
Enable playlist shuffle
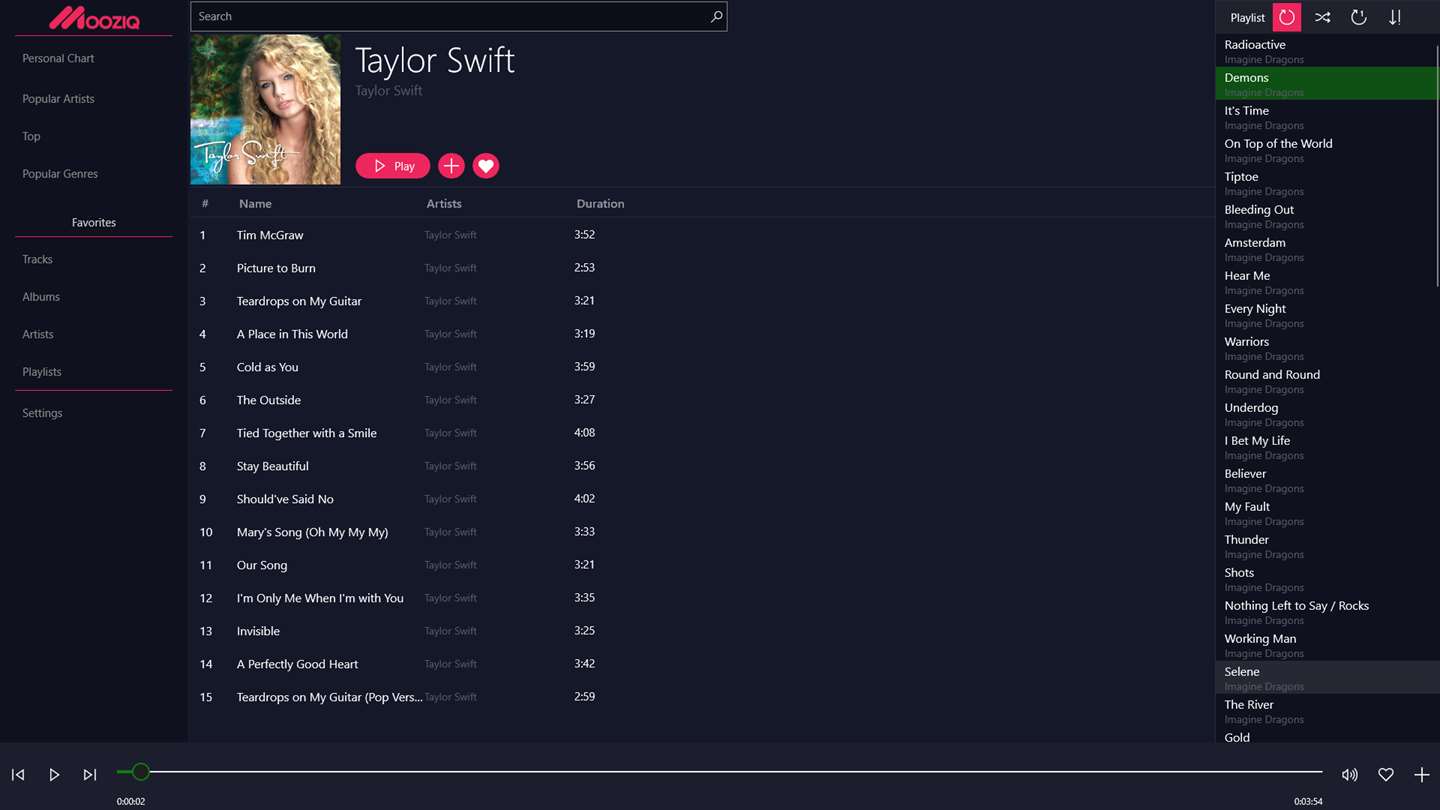pos(1322,17)
